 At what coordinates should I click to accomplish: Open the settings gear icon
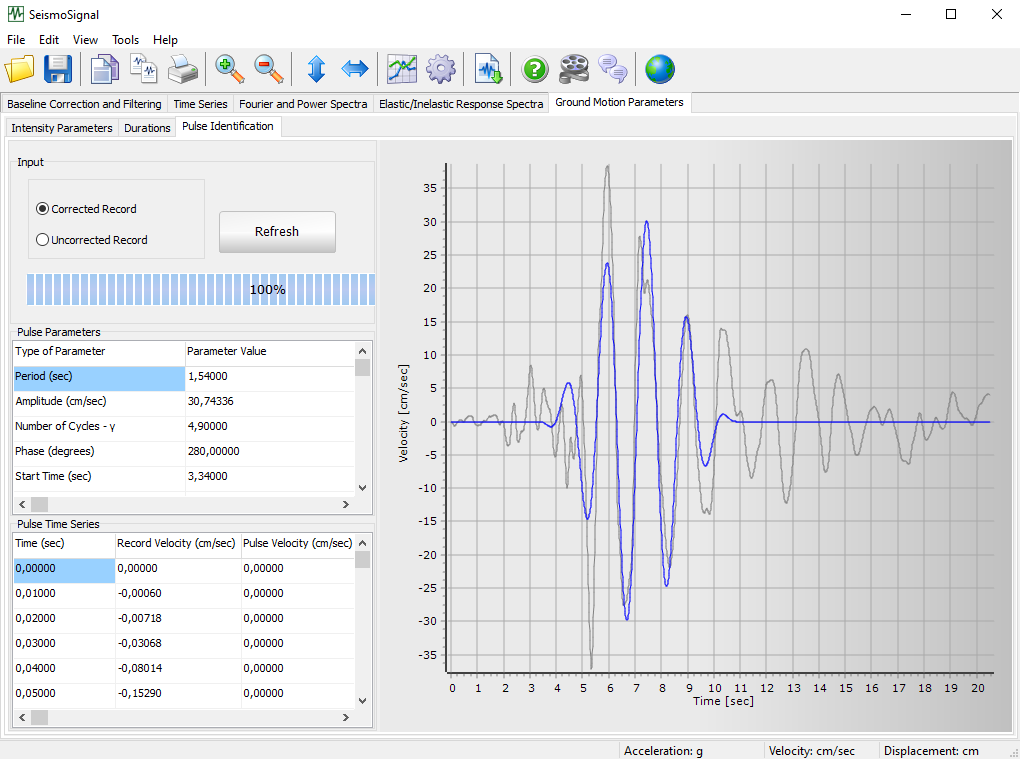pos(441,69)
